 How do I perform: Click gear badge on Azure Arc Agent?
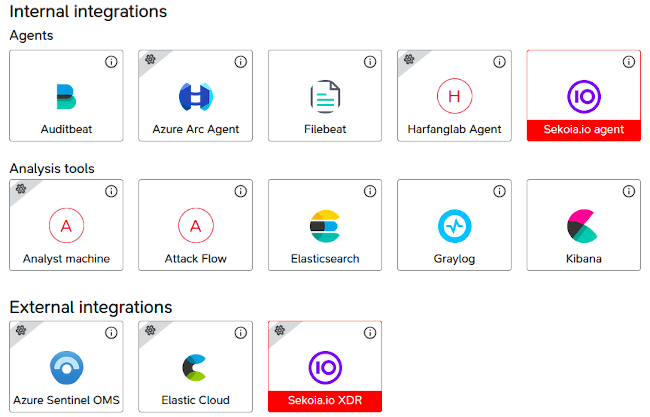149,59
